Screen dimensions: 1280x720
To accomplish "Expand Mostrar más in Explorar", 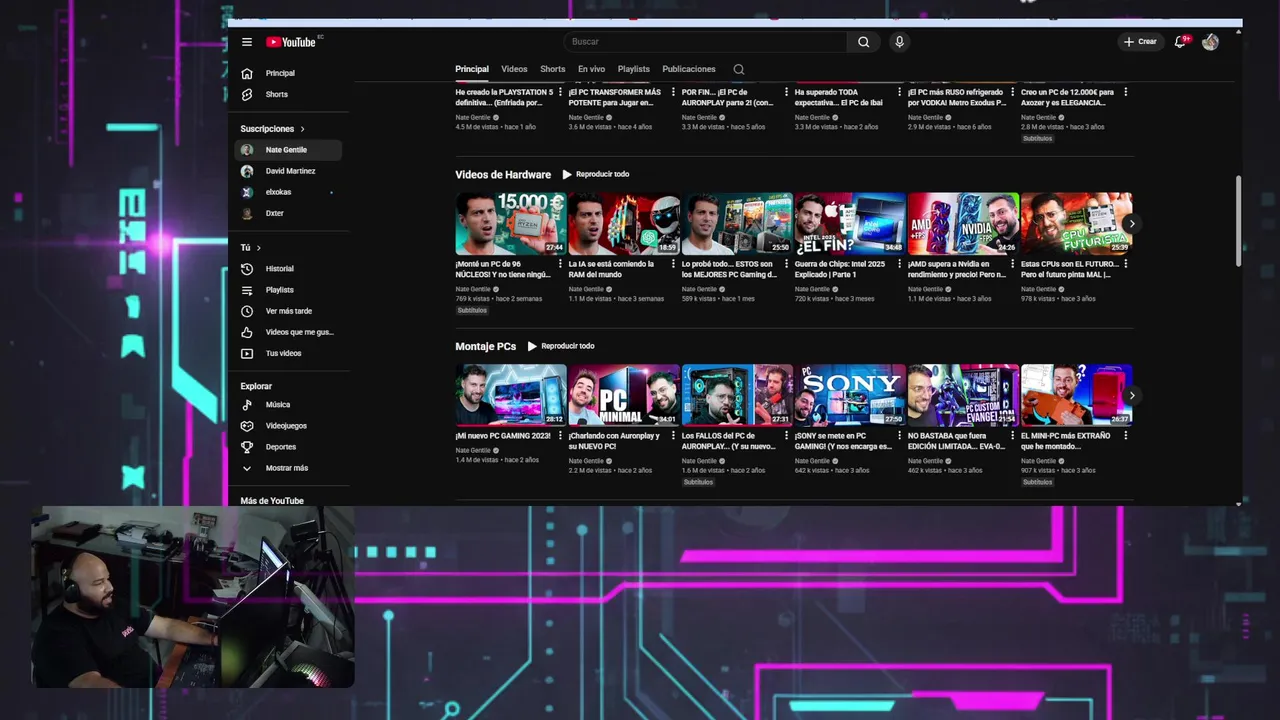I will point(288,468).
